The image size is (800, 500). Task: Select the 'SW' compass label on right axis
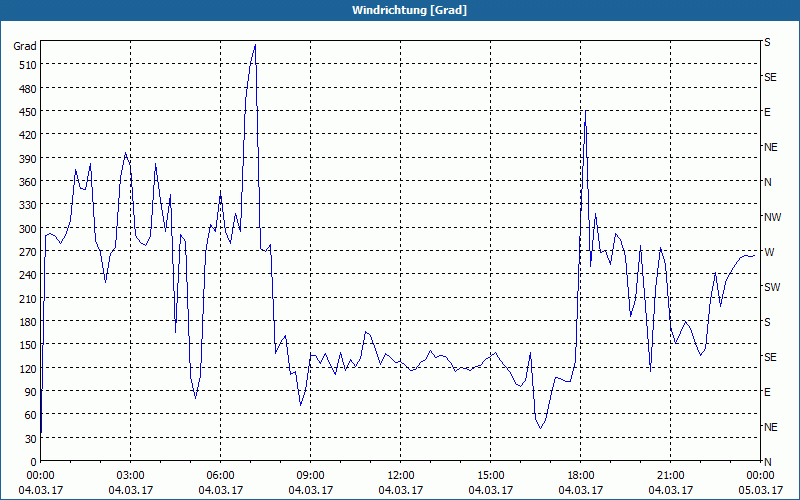pyautogui.click(x=772, y=287)
